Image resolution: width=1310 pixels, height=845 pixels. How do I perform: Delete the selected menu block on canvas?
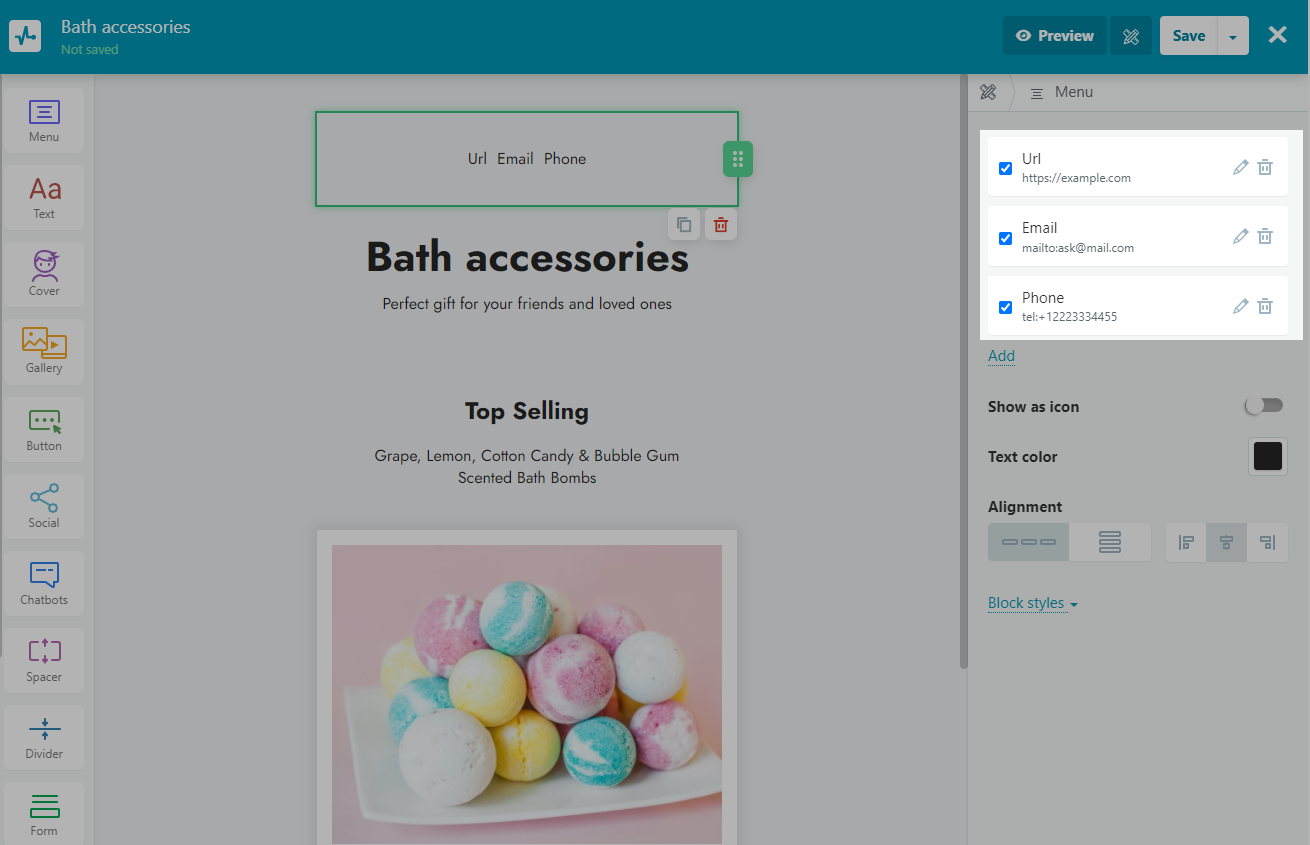point(721,224)
